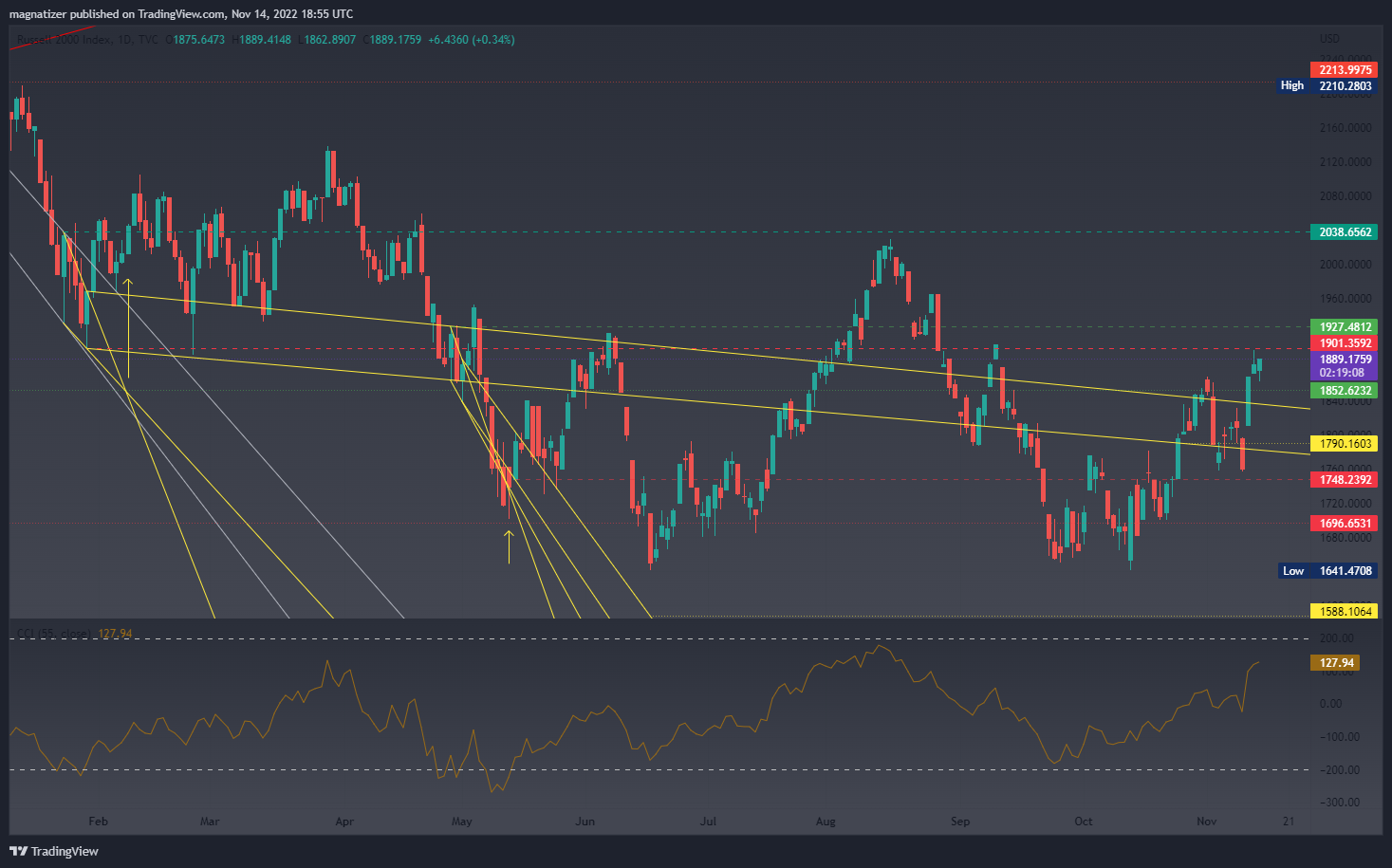Click the 2213.9975 red price label
Viewport: 1392px width, 868px height.
[x=1345, y=70]
